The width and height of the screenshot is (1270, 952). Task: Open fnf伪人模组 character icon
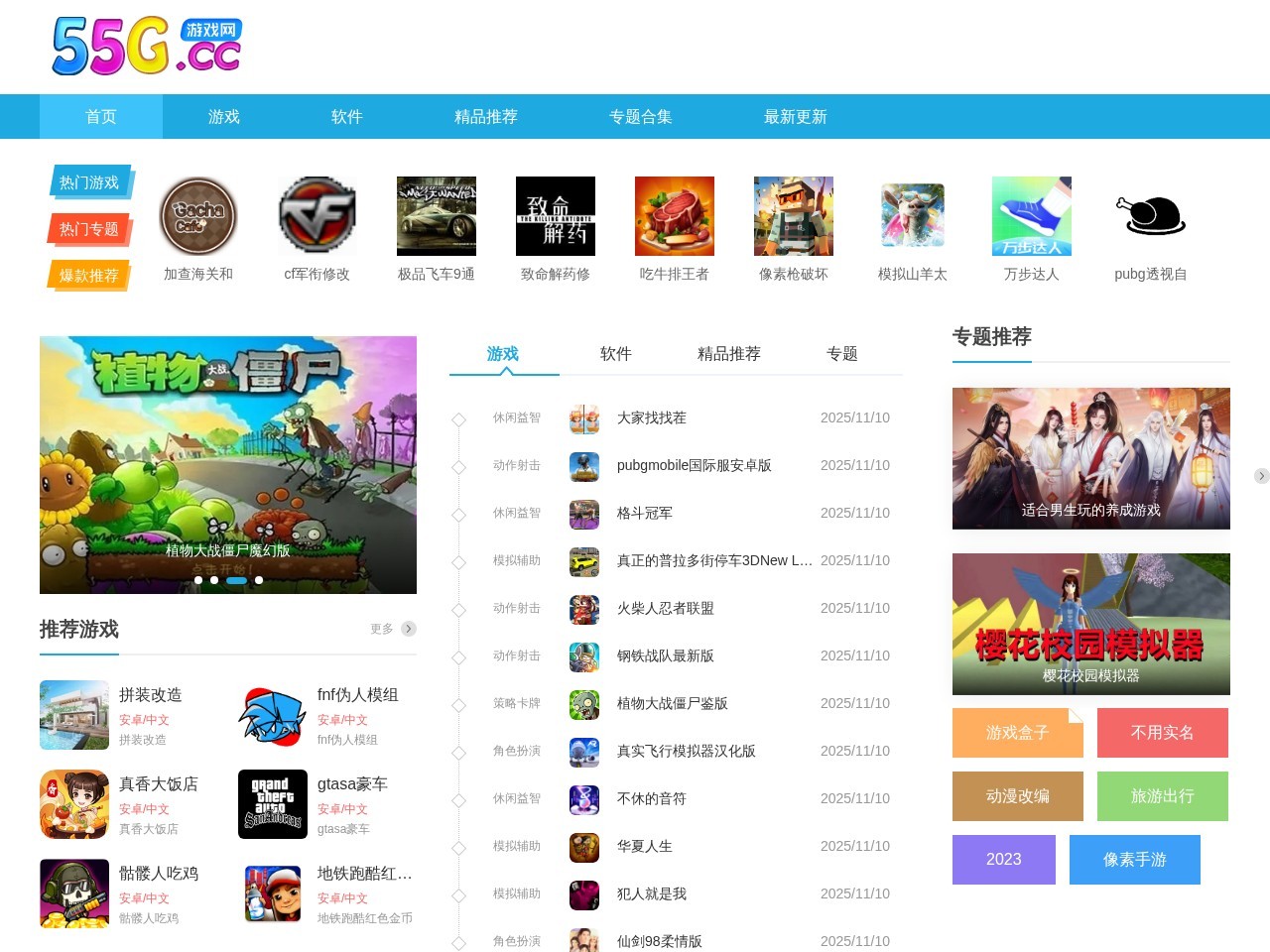pyautogui.click(x=273, y=715)
